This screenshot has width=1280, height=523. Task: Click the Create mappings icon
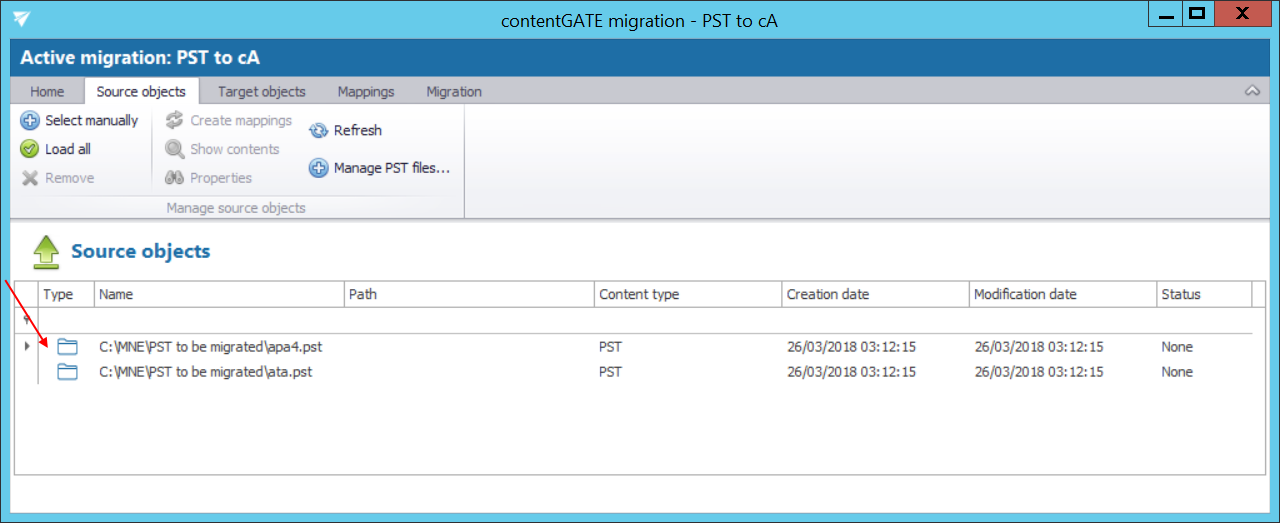pos(175,120)
